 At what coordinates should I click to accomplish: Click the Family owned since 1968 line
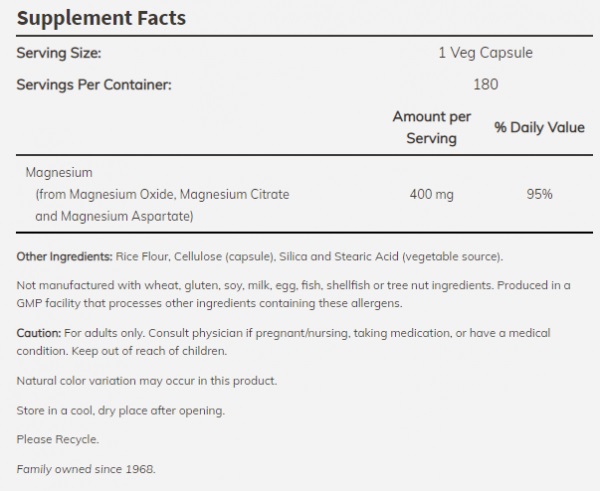point(86,468)
